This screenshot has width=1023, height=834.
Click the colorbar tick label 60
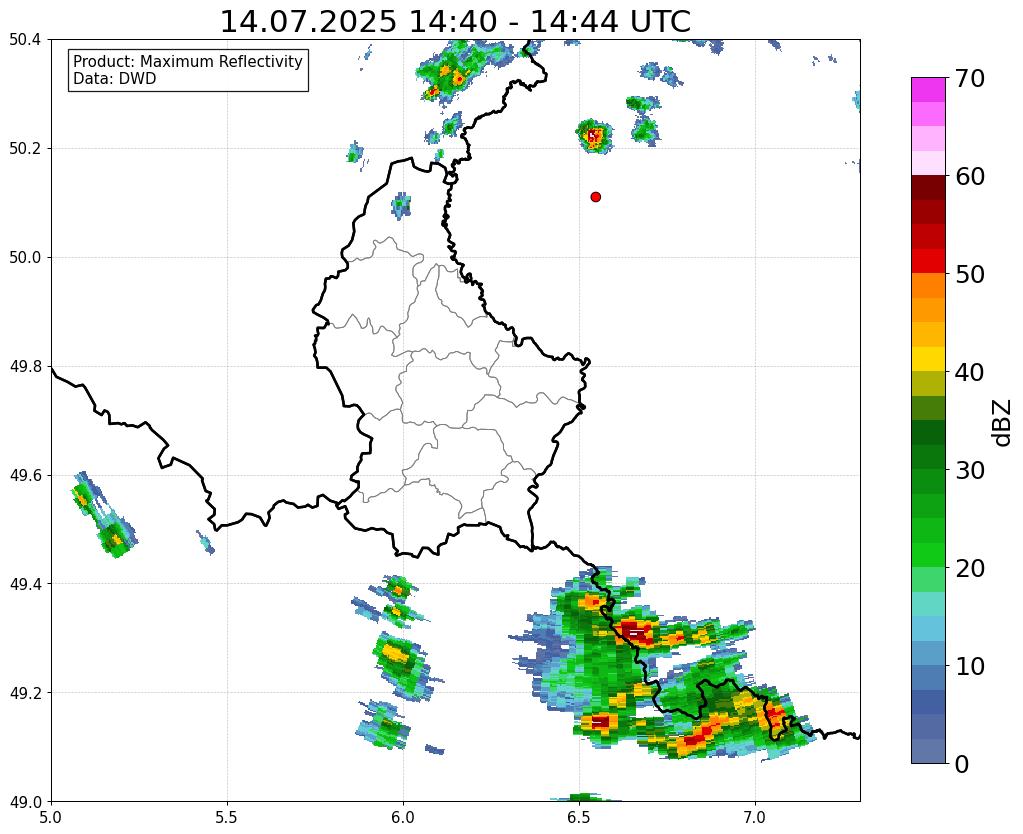[969, 176]
